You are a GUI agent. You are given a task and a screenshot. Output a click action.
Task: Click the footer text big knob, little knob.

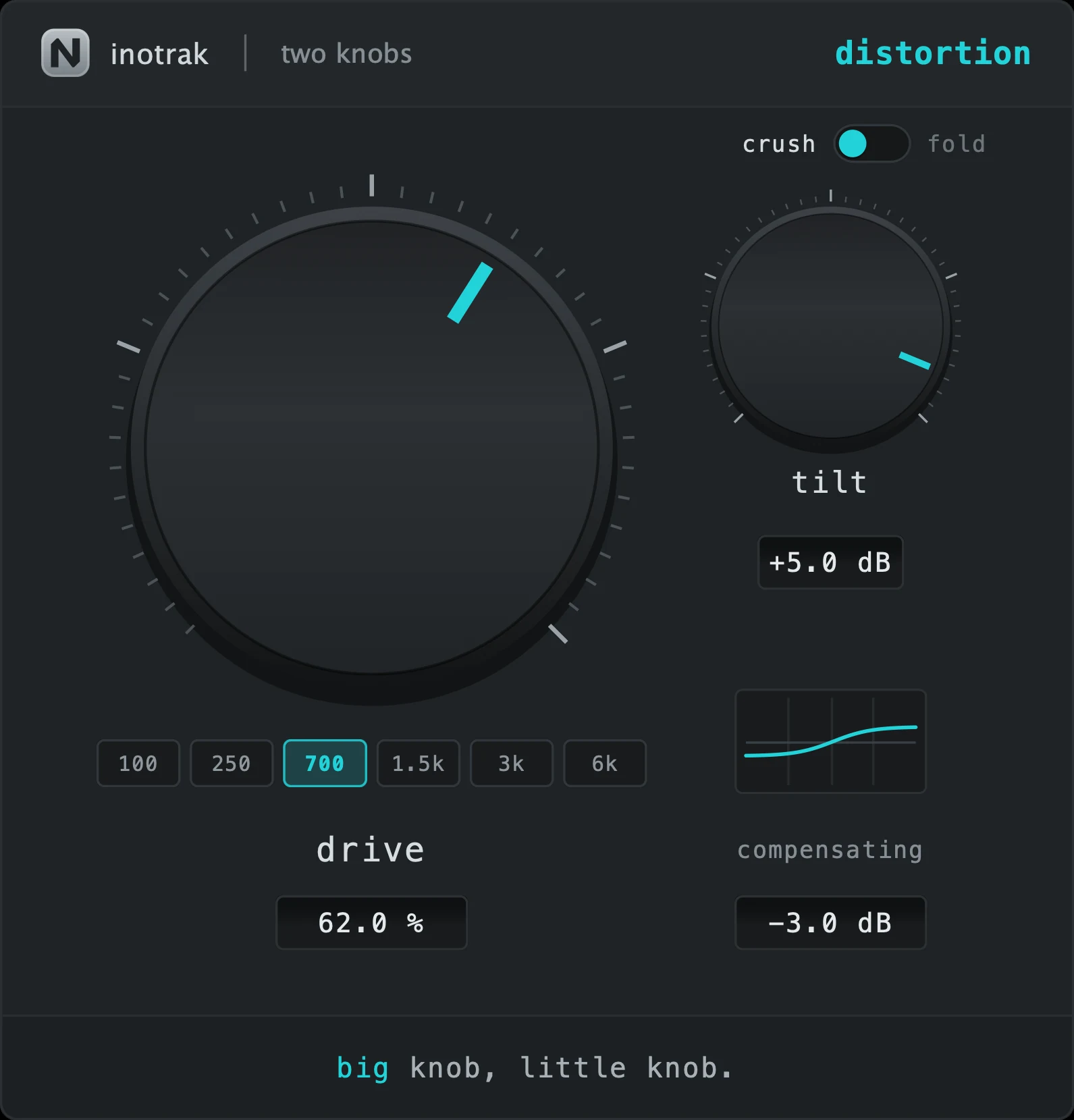pyautogui.click(x=535, y=1068)
